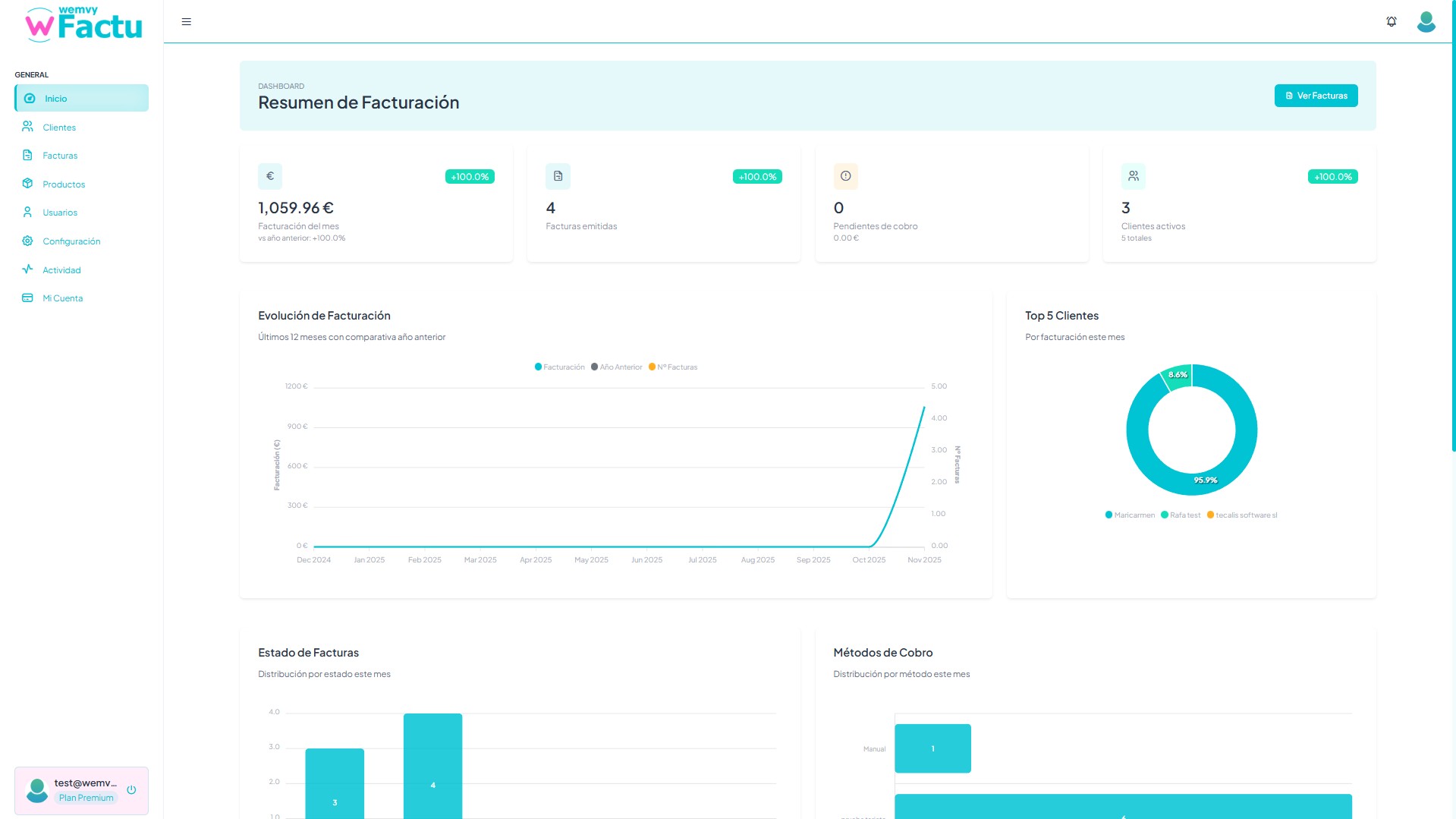This screenshot has width=1456, height=819.
Task: Click the Plan Premium label
Action: pyautogui.click(x=86, y=797)
